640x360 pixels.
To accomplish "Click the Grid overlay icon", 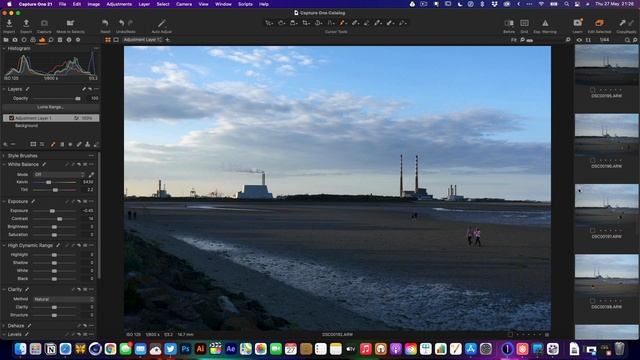I will click(524, 23).
